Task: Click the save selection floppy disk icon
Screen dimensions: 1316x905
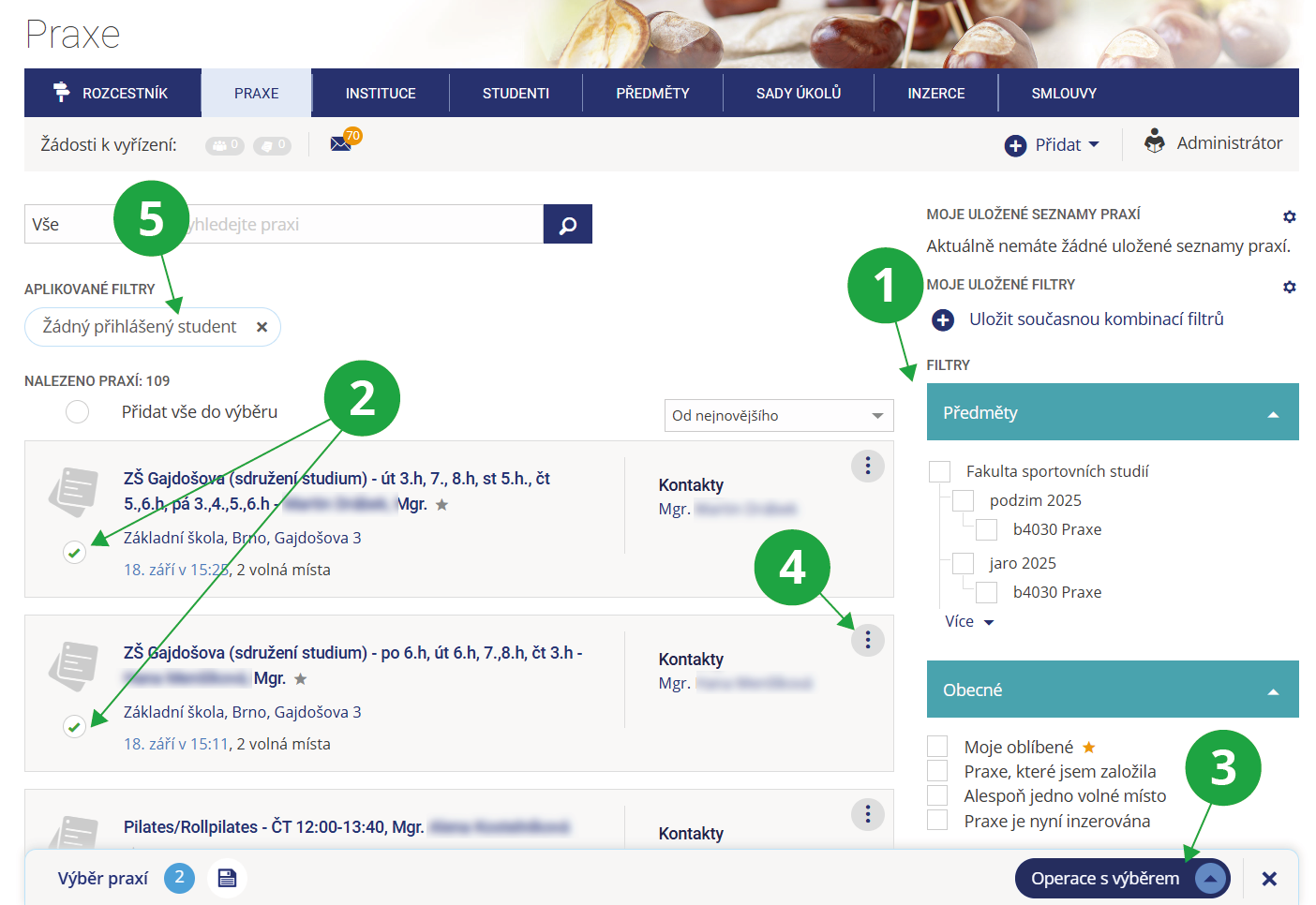Action: 227,878
